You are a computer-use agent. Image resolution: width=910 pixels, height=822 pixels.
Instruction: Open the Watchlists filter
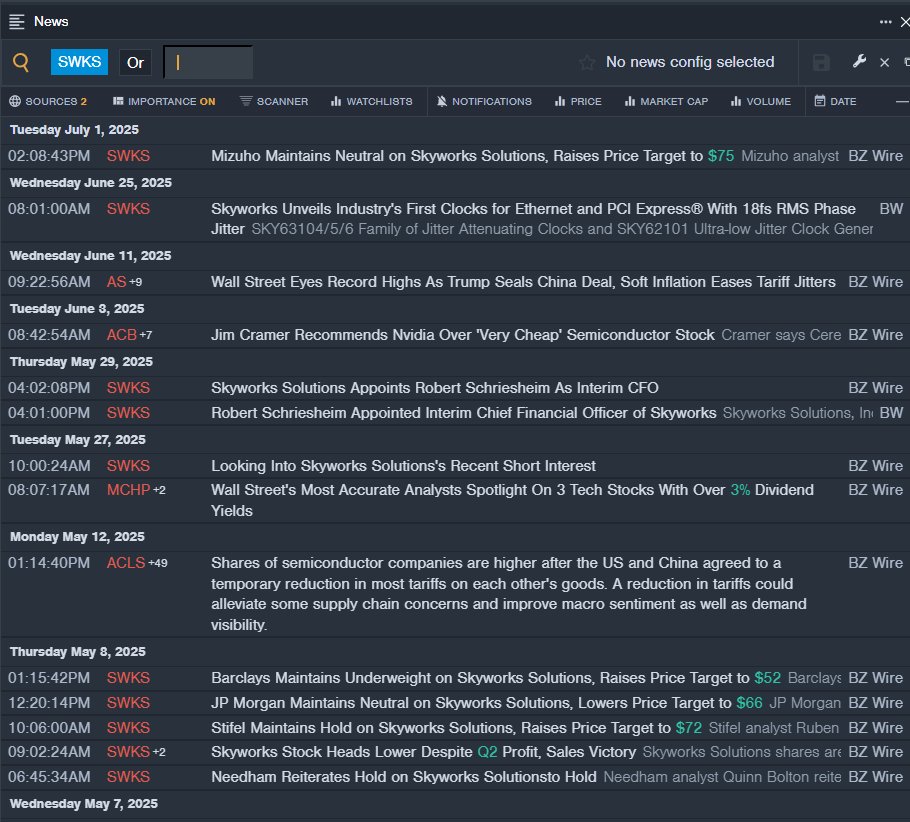(x=371, y=101)
